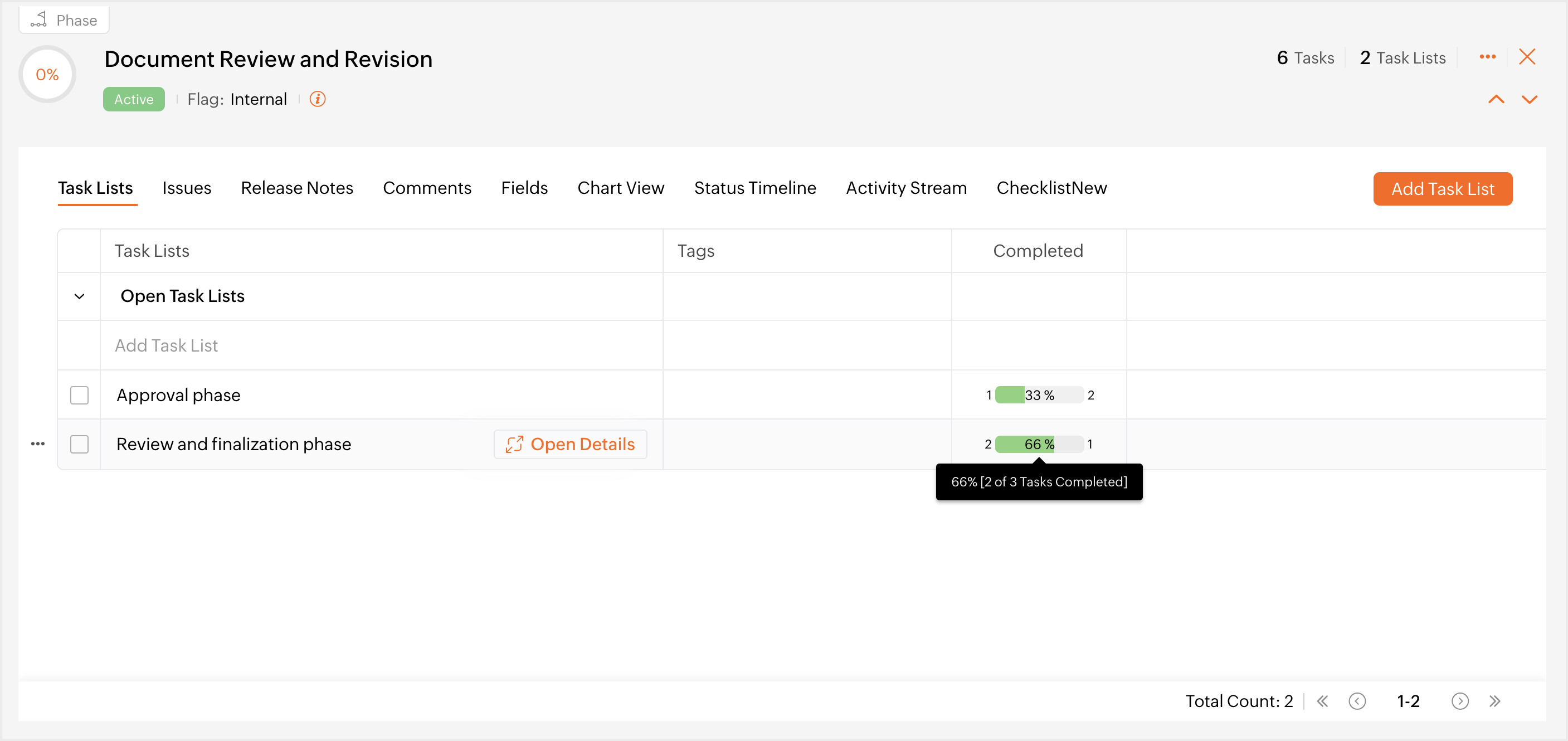Image resolution: width=1568 pixels, height=741 pixels.
Task: Jump to last page of results
Action: pos(1494,701)
